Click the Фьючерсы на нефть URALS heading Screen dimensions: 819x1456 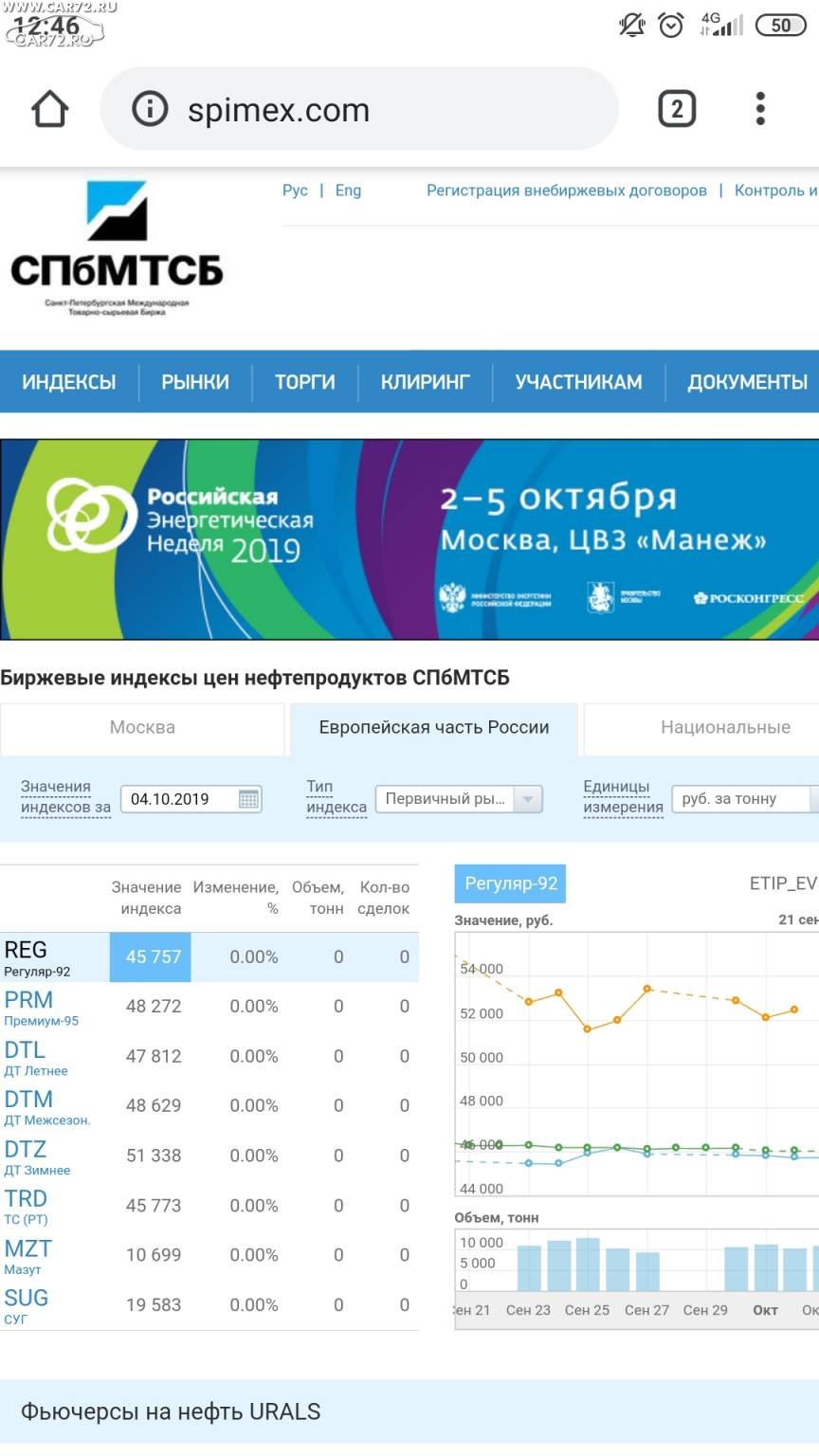point(171,1411)
